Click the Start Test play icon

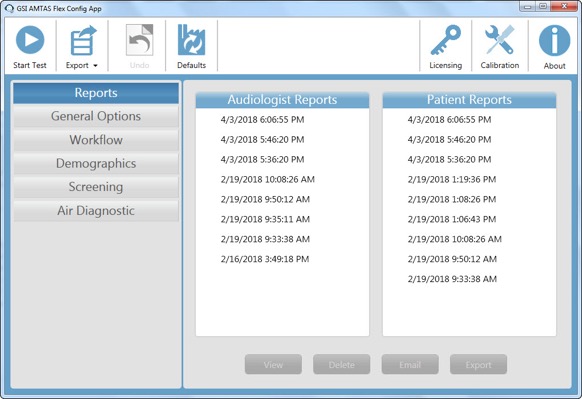tap(30, 40)
